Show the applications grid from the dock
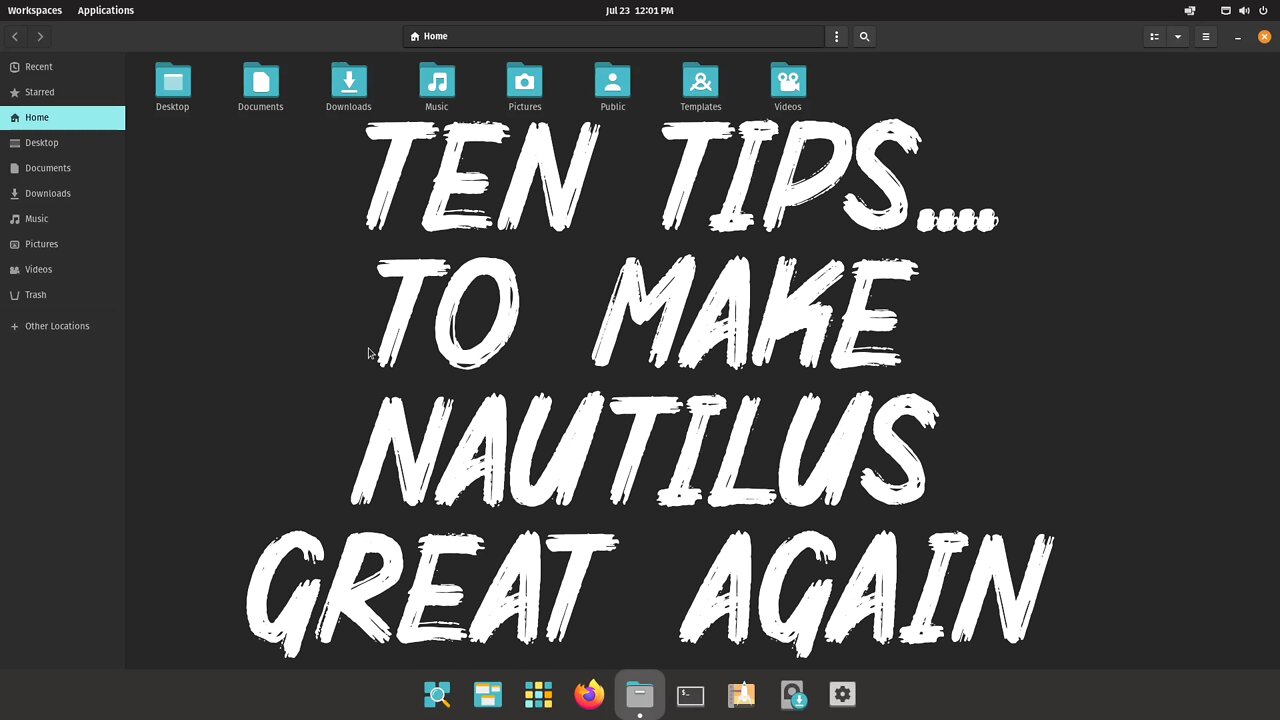The width and height of the screenshot is (1280, 720). [538, 694]
